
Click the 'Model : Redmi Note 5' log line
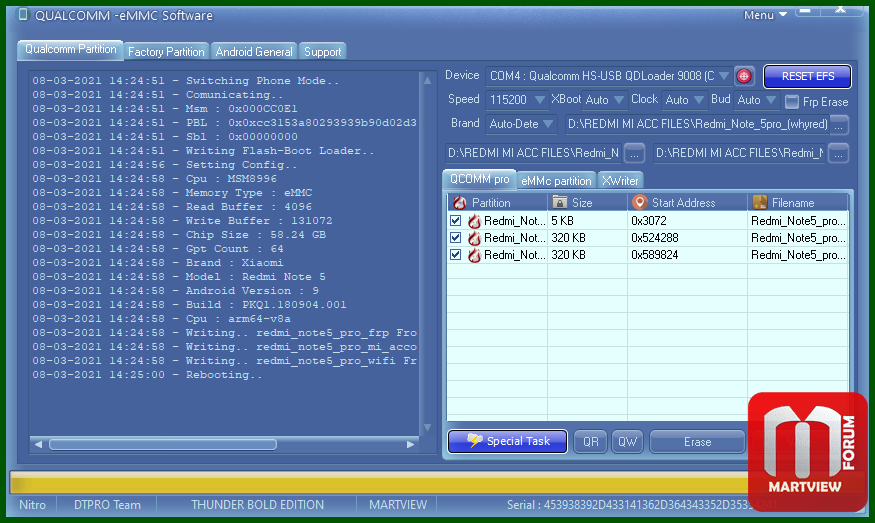(x=179, y=277)
